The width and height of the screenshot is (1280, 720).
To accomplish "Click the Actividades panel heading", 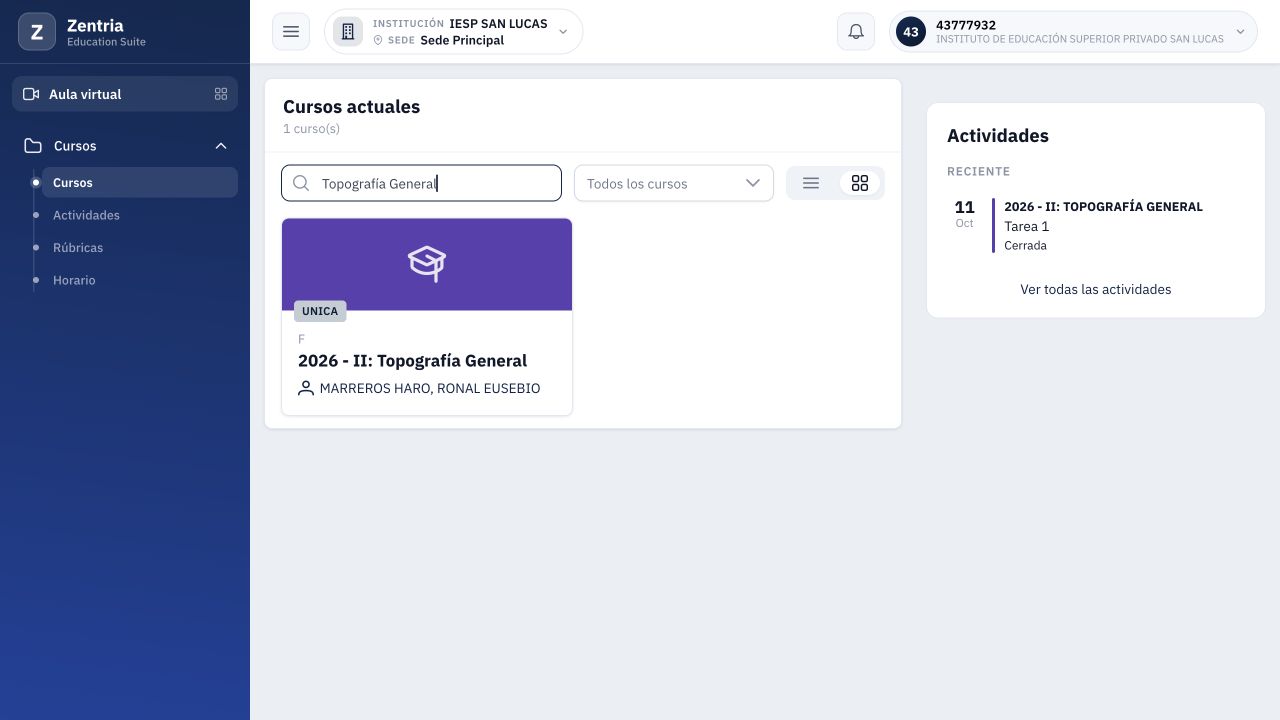I will click(x=998, y=136).
